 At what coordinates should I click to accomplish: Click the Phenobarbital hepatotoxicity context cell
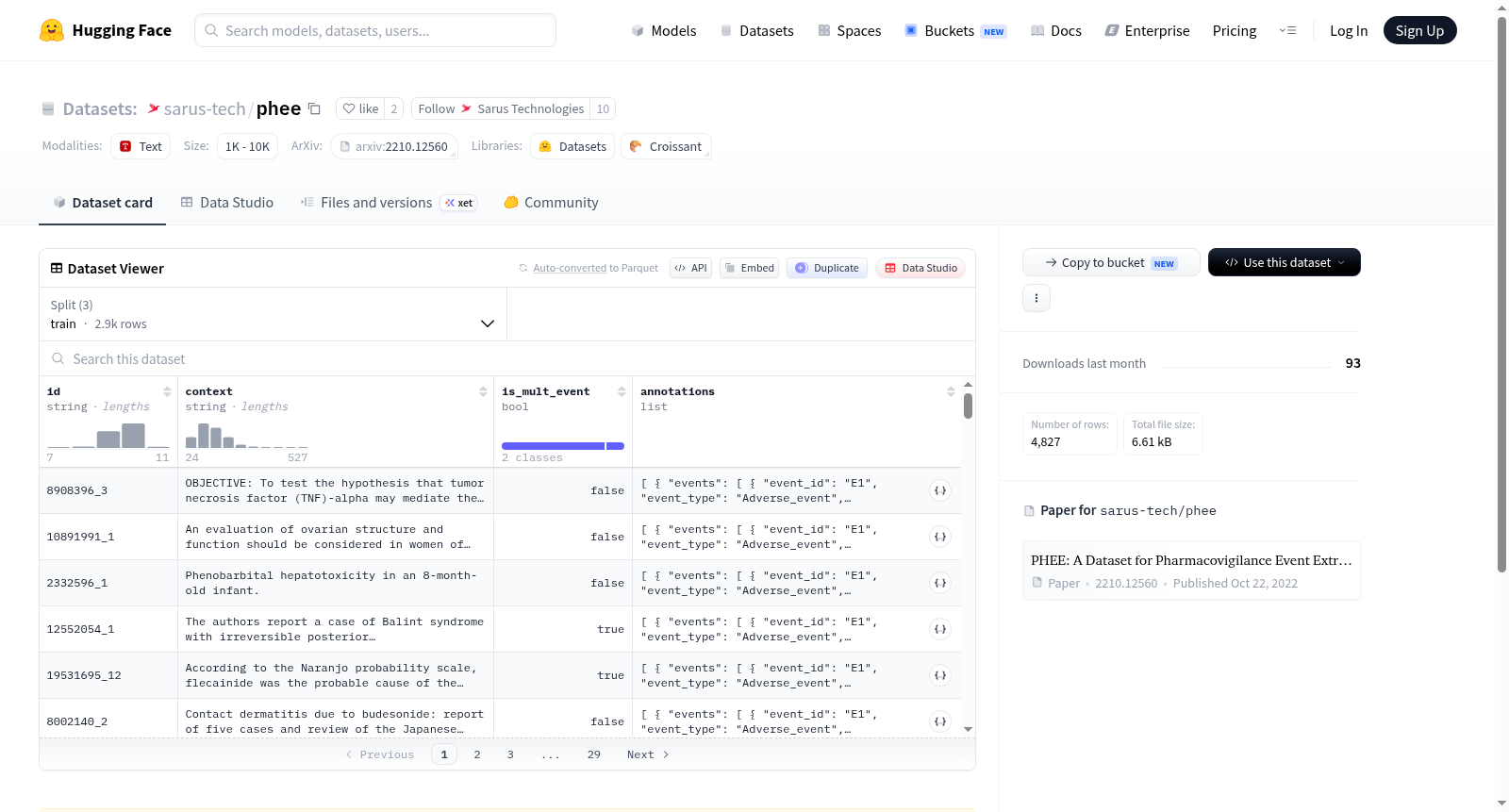pos(335,583)
